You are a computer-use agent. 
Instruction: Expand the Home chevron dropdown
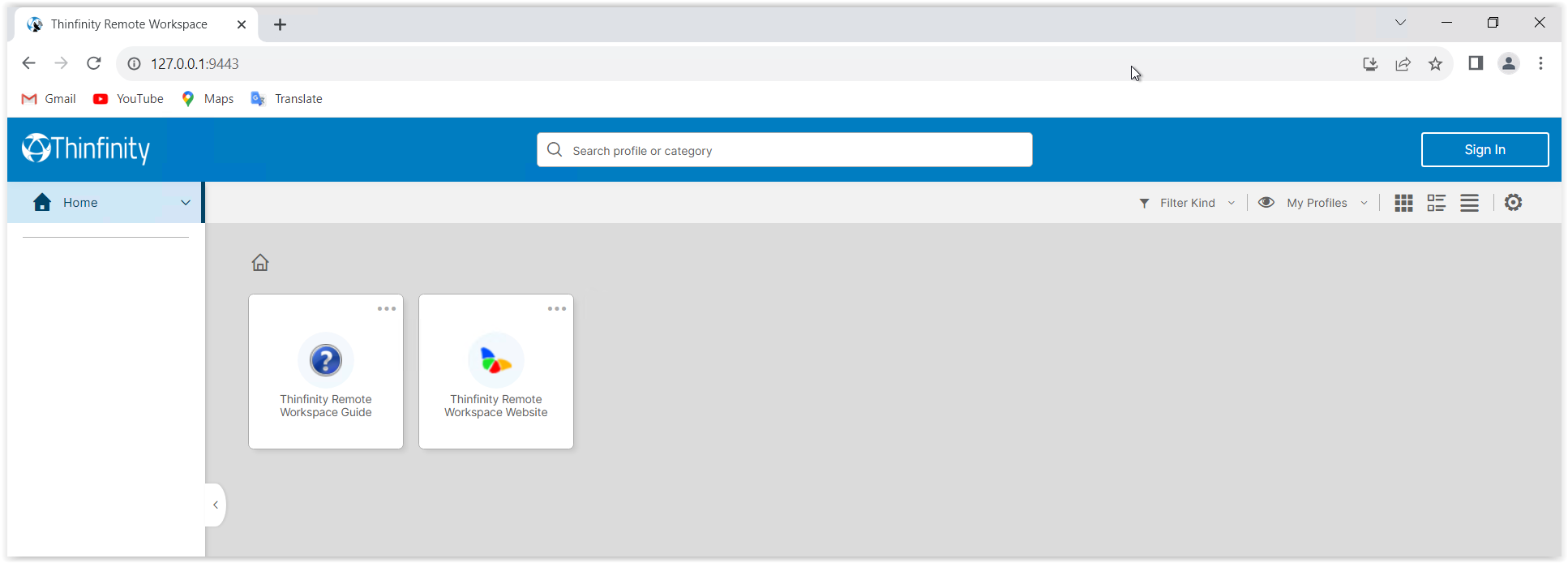pyautogui.click(x=185, y=203)
